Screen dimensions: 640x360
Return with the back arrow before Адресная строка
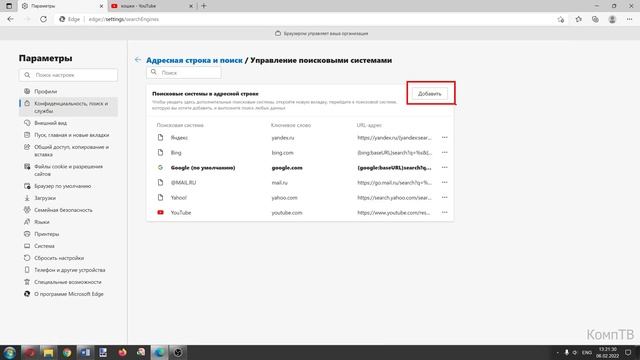[x=138, y=60]
